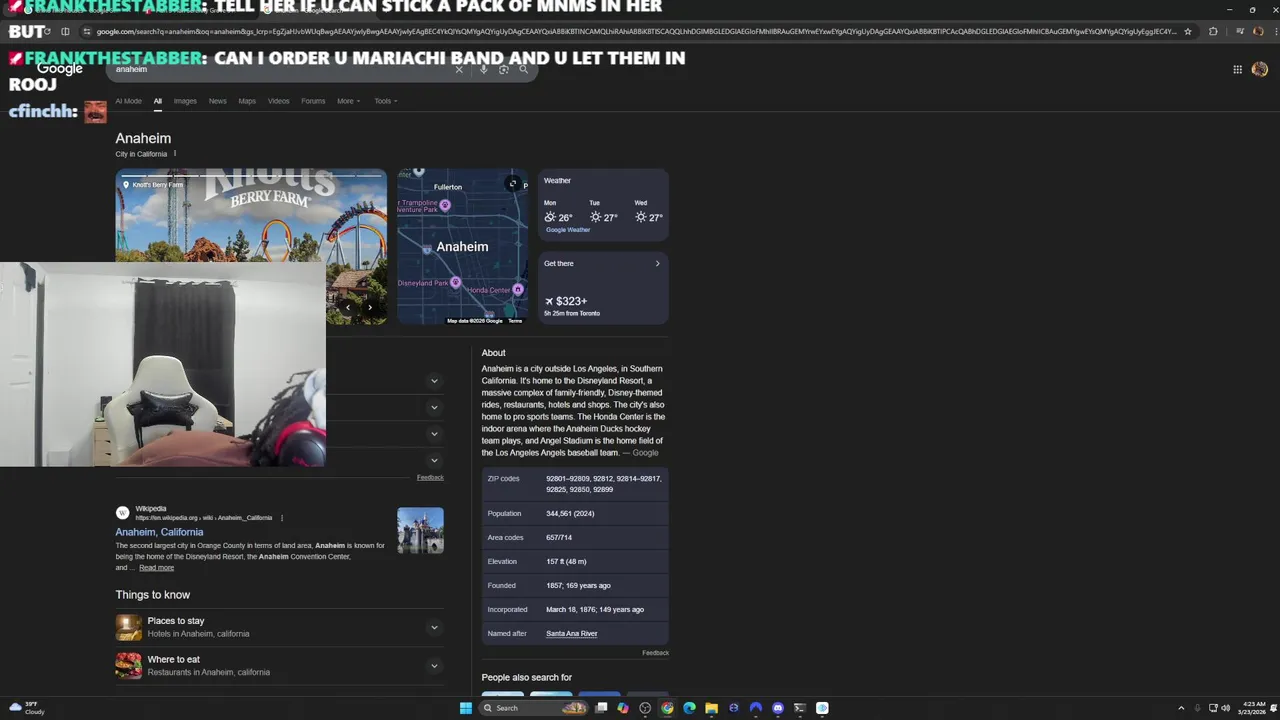Click the Area codes 657/714 value

click(x=559, y=537)
